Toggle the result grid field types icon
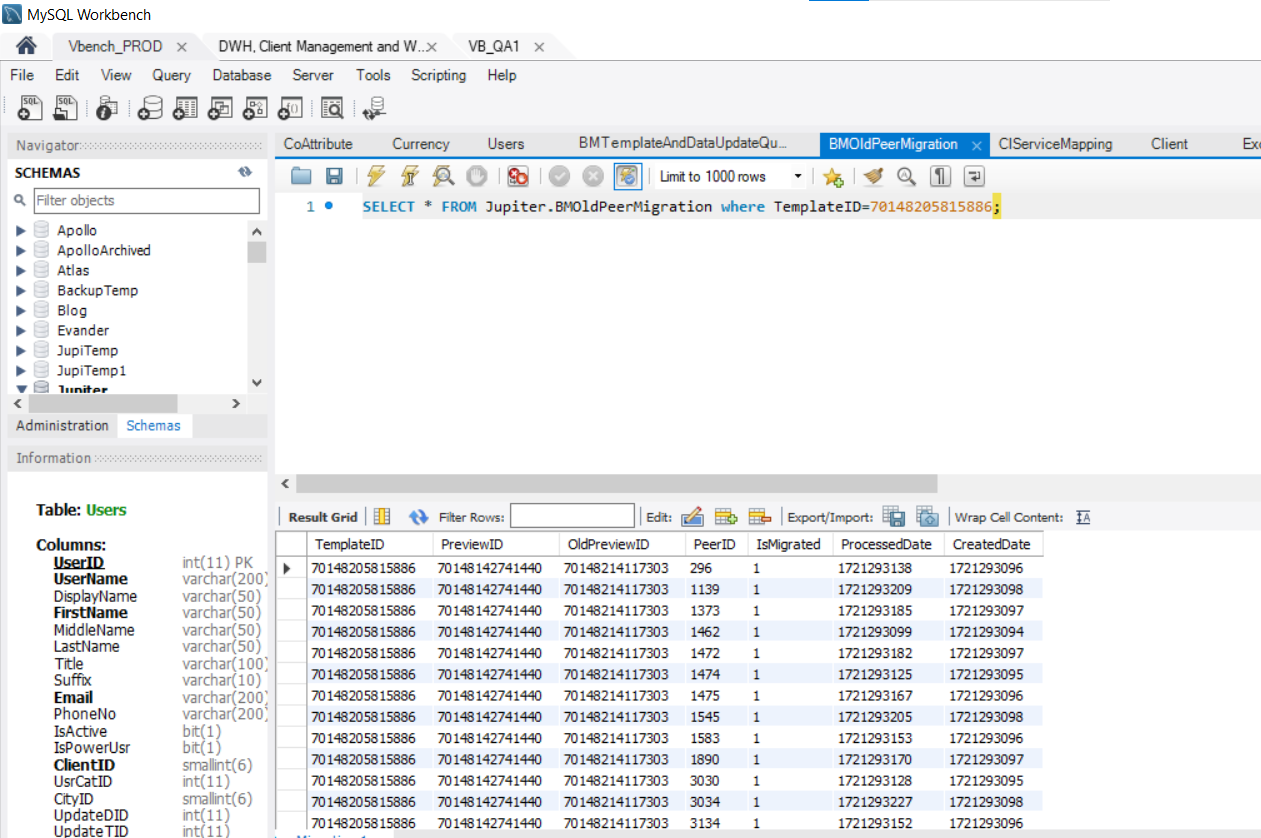This screenshot has height=838, width=1261. pyautogui.click(x=382, y=517)
